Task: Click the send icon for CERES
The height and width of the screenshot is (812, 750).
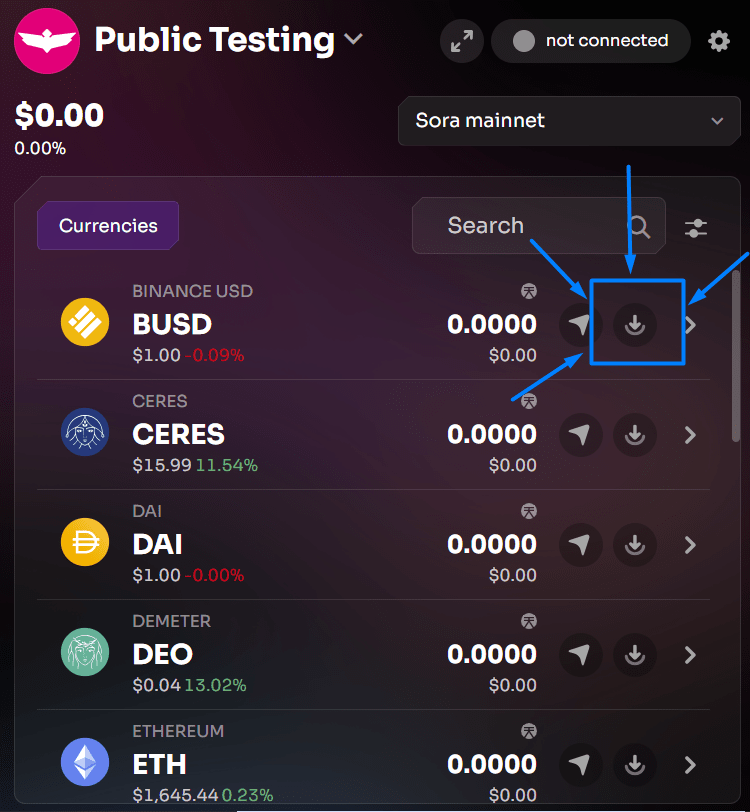Action: pyautogui.click(x=580, y=435)
